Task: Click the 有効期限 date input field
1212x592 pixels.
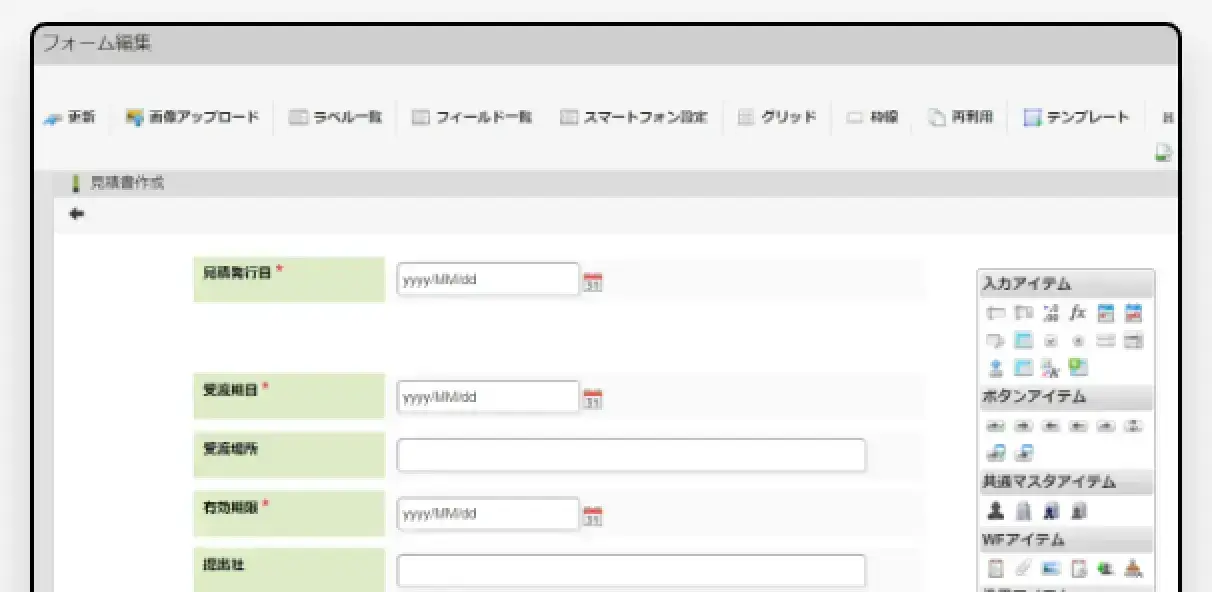Action: 488,513
